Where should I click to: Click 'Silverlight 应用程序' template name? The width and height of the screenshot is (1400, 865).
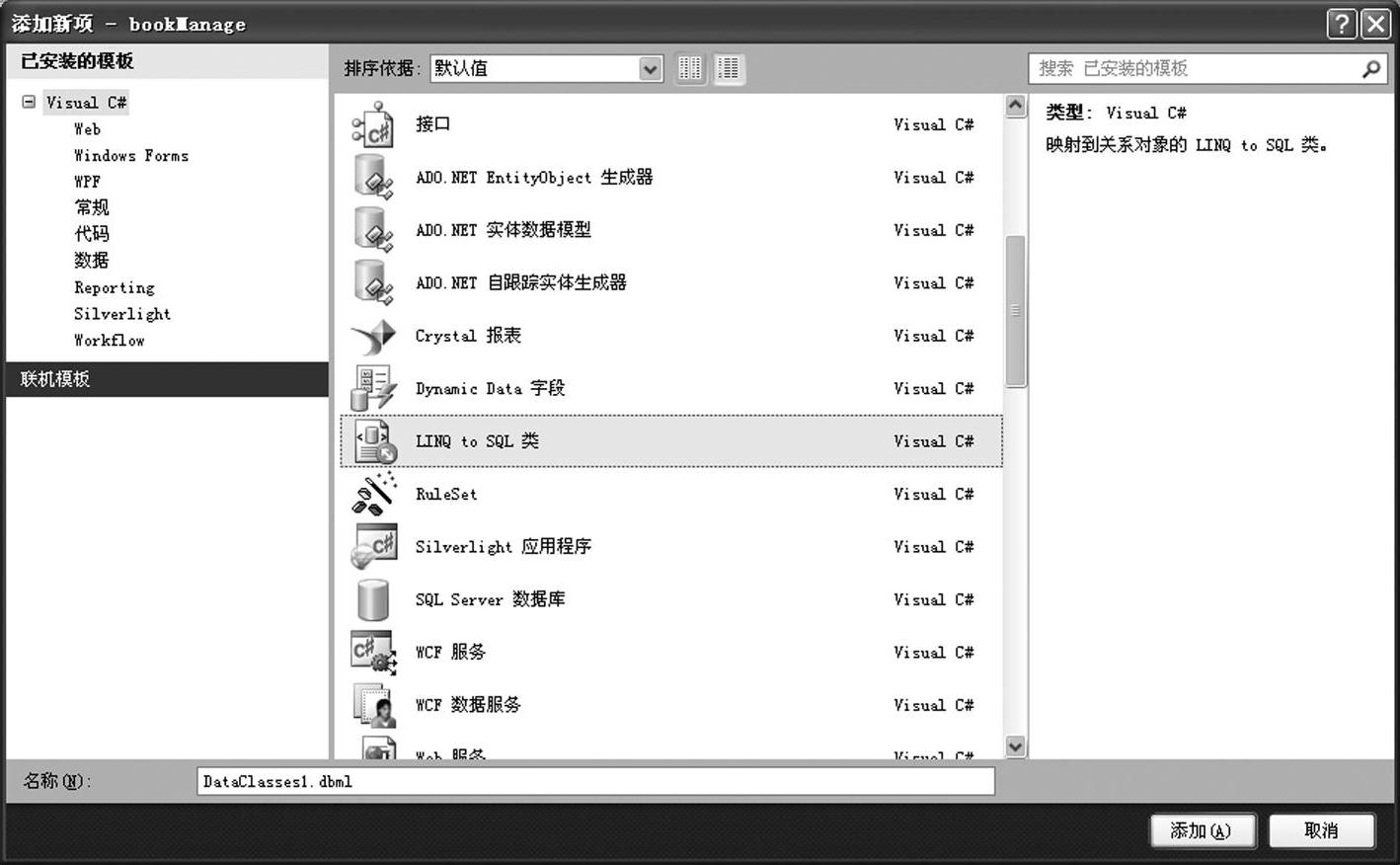click(x=504, y=547)
